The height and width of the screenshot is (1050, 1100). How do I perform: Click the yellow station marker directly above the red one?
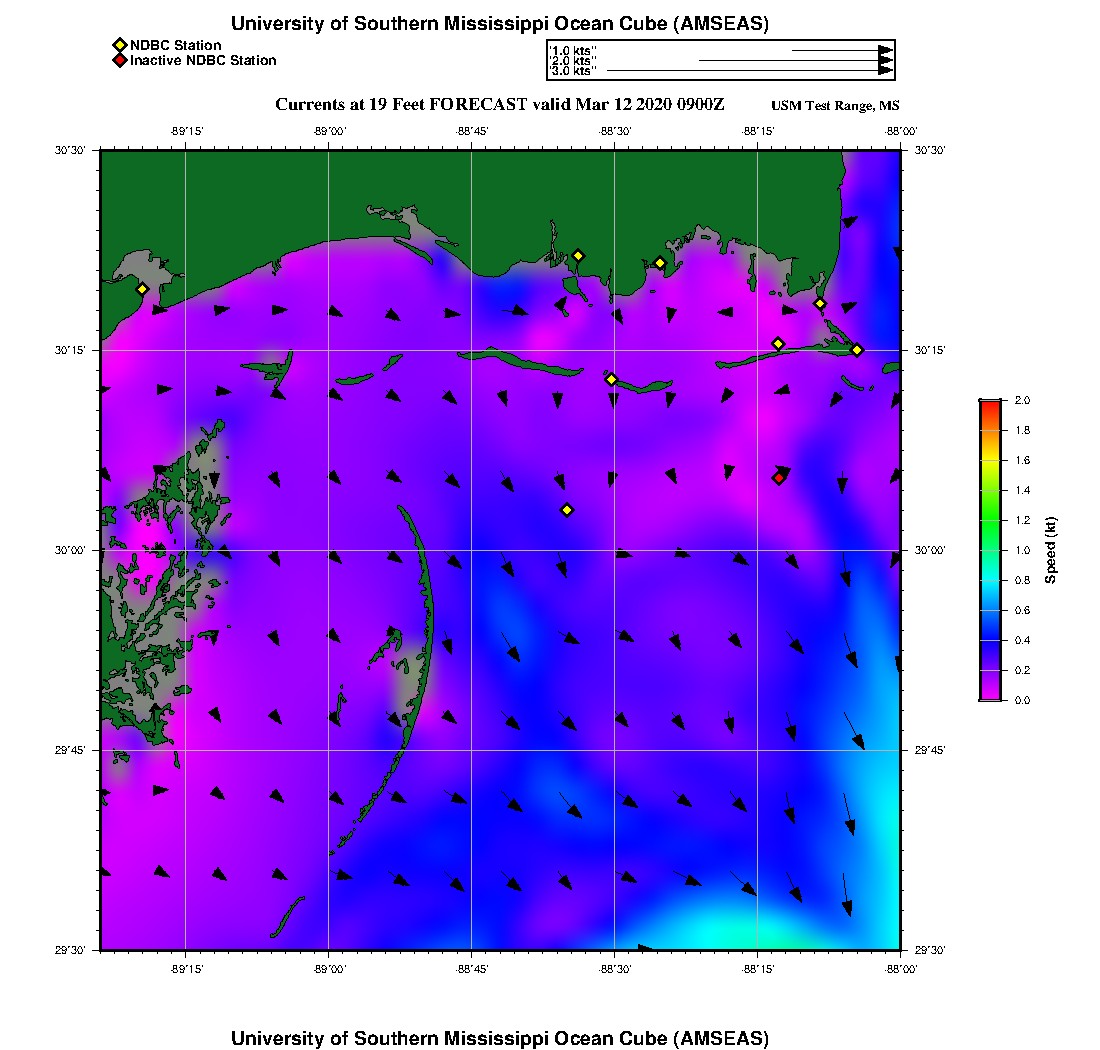point(778,344)
